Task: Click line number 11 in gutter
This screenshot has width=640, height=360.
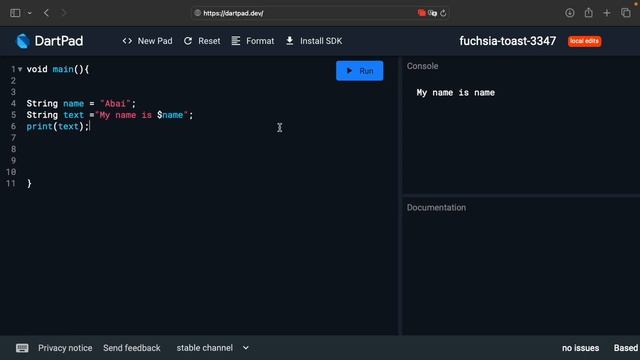Action: (x=11, y=183)
